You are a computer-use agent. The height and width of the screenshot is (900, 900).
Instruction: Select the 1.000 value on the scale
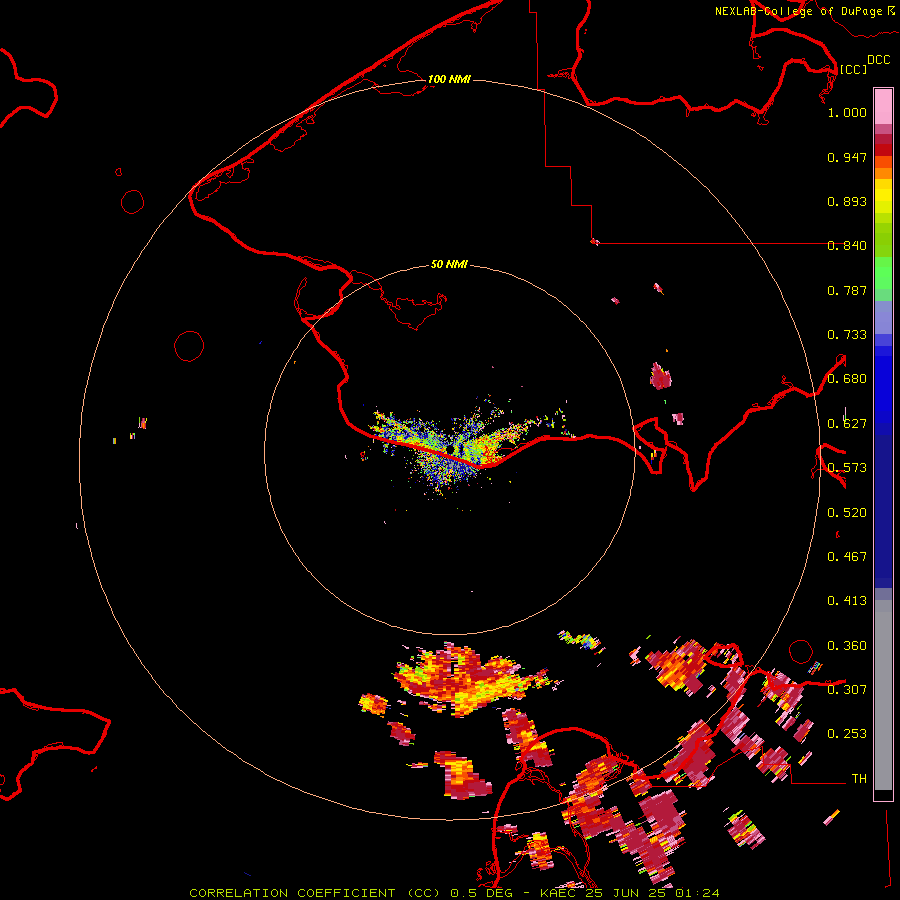tap(847, 112)
